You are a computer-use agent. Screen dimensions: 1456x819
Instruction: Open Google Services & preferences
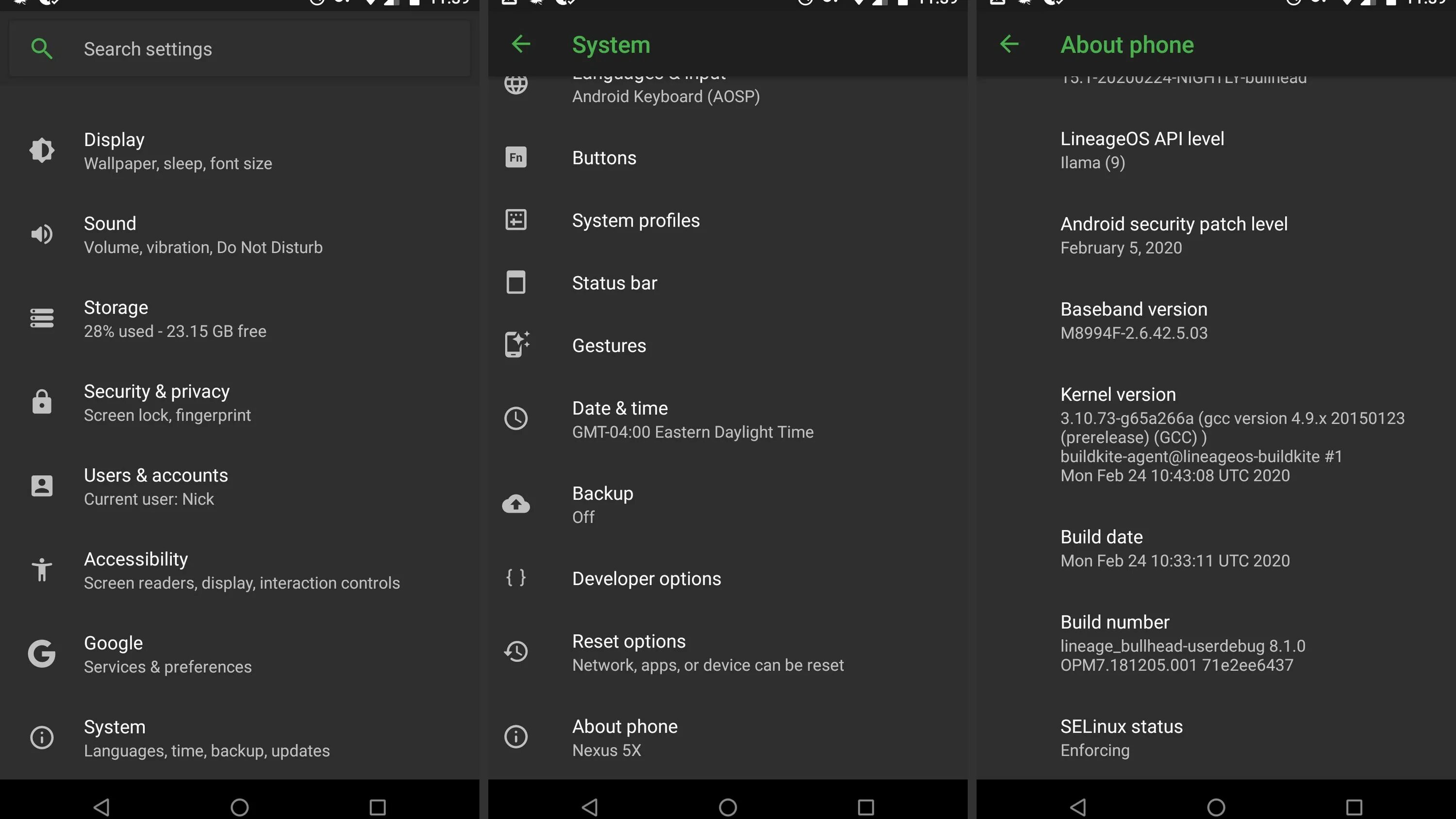pos(240,655)
